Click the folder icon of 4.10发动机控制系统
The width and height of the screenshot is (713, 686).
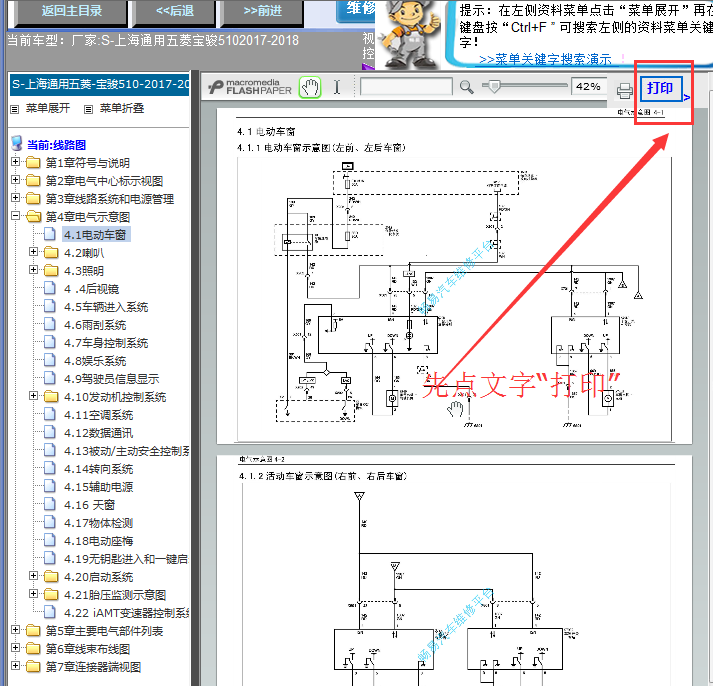tap(51, 396)
